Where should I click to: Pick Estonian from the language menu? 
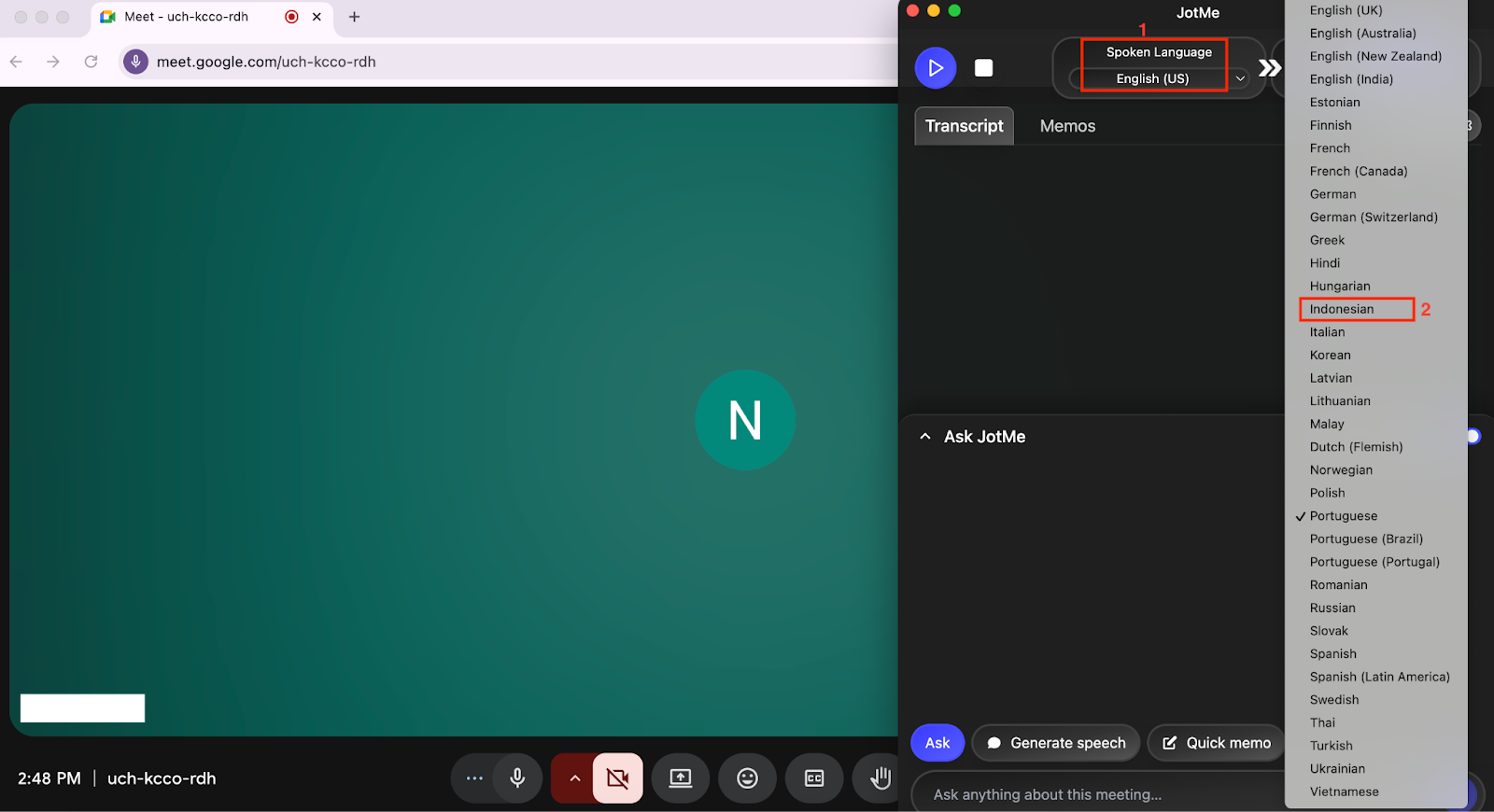(1334, 103)
